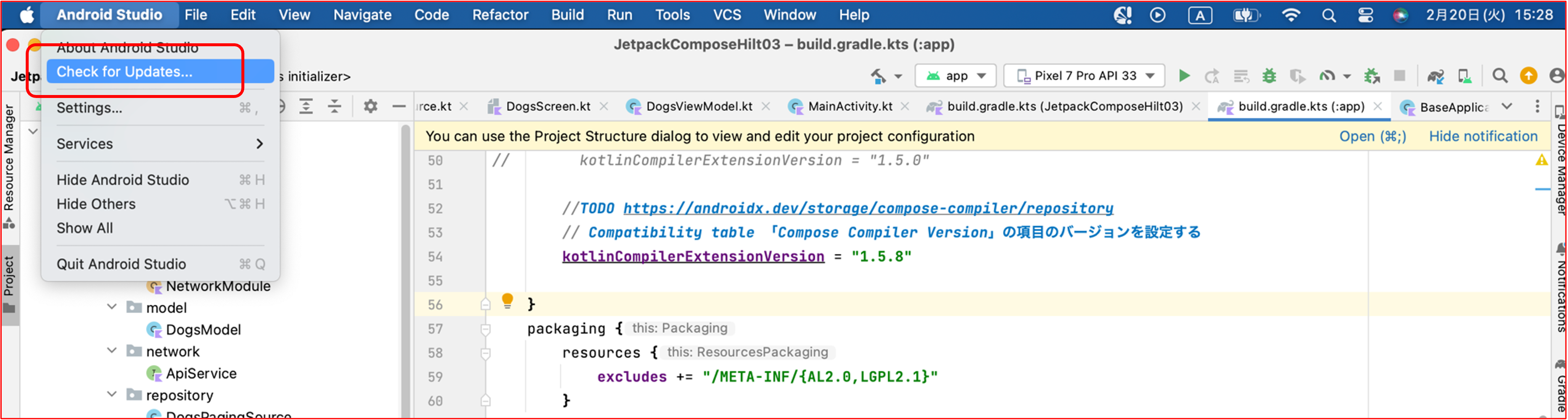Open androidx.dev compose-compiler repository URL
Image resolution: width=1568 pixels, height=420 pixels.
[x=868, y=208]
